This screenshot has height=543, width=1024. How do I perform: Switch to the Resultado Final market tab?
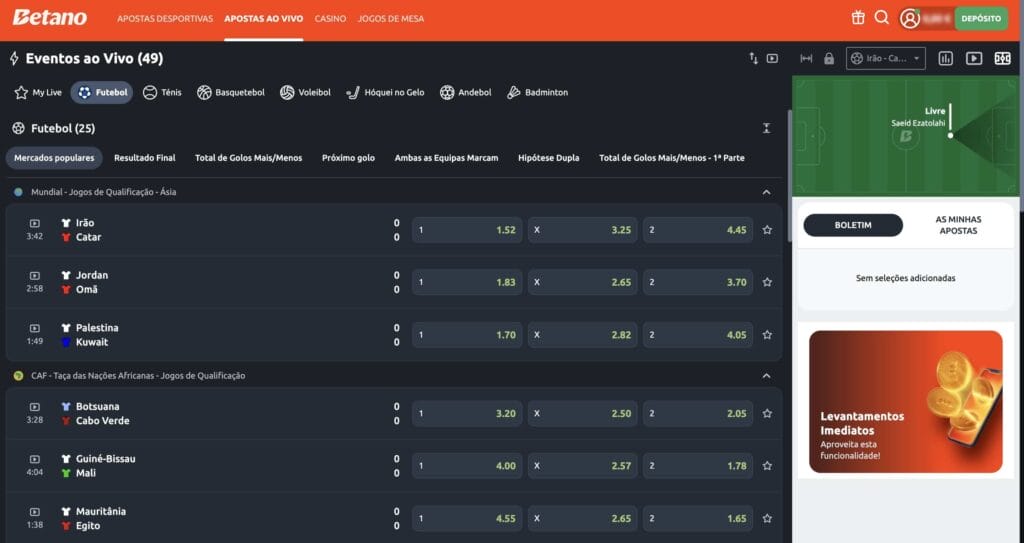tap(144, 157)
